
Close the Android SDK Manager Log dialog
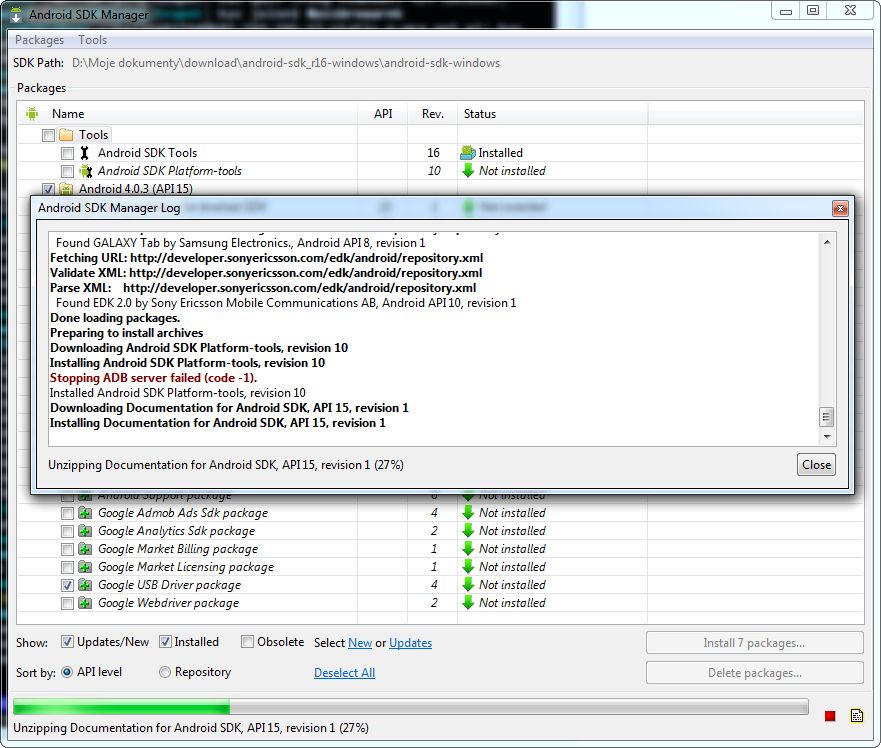(x=840, y=208)
